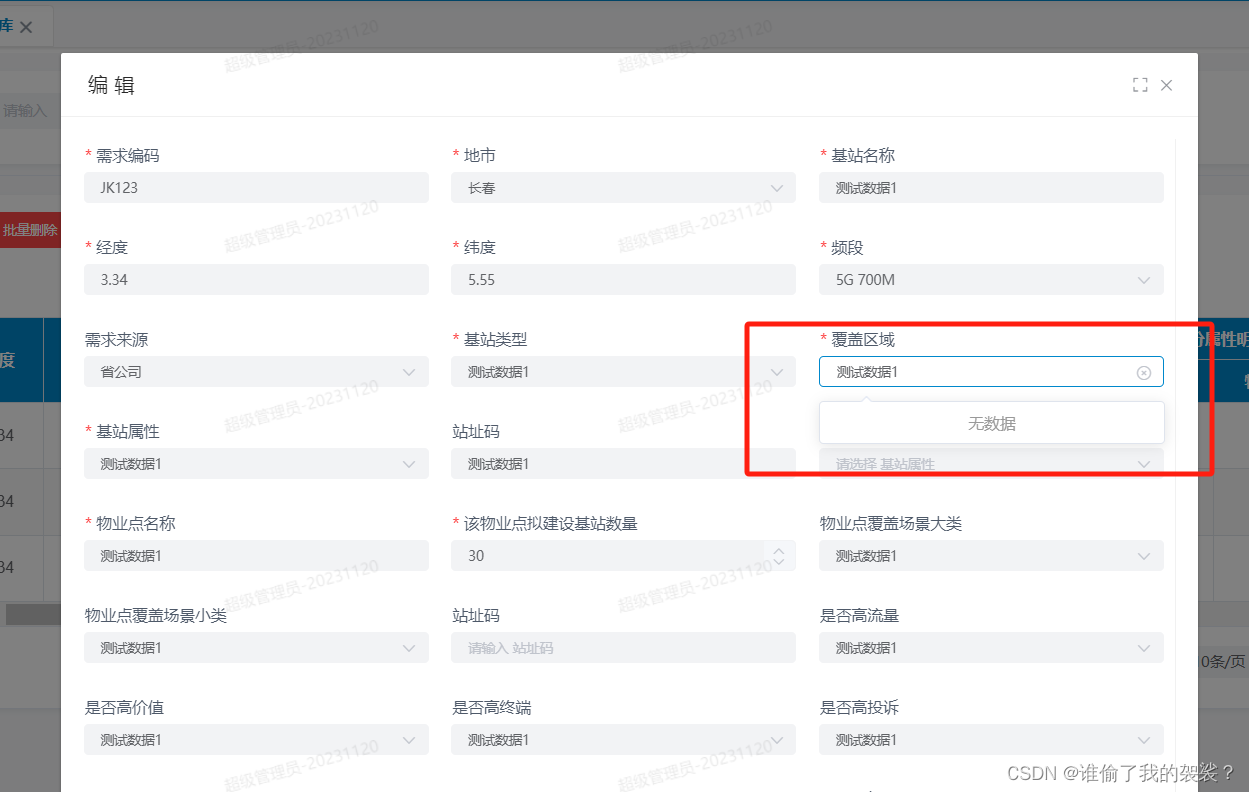Expand the first 基站属性 dropdown with 测试数据1
Viewport: 1249px width, 792px height.
tap(256, 464)
